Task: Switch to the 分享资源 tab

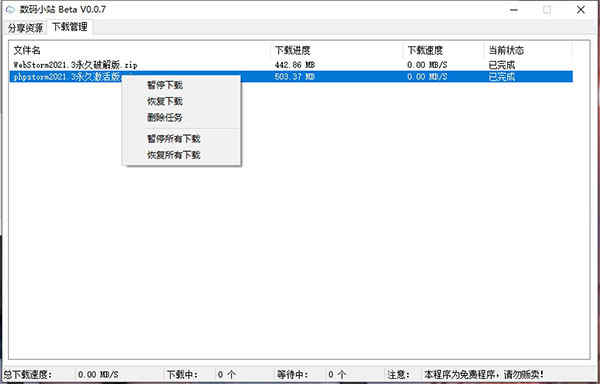Action: [x=25, y=28]
